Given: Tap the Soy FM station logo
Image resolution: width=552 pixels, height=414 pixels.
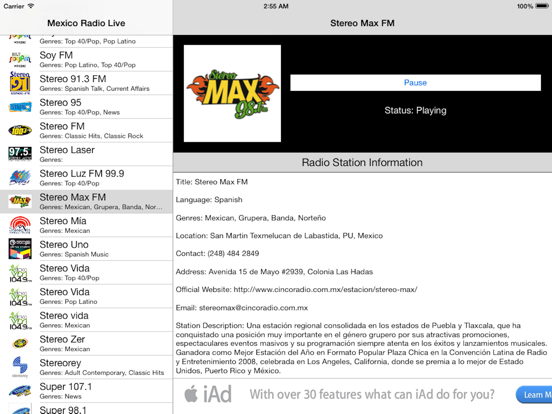Looking at the screenshot, I should 20,59.
